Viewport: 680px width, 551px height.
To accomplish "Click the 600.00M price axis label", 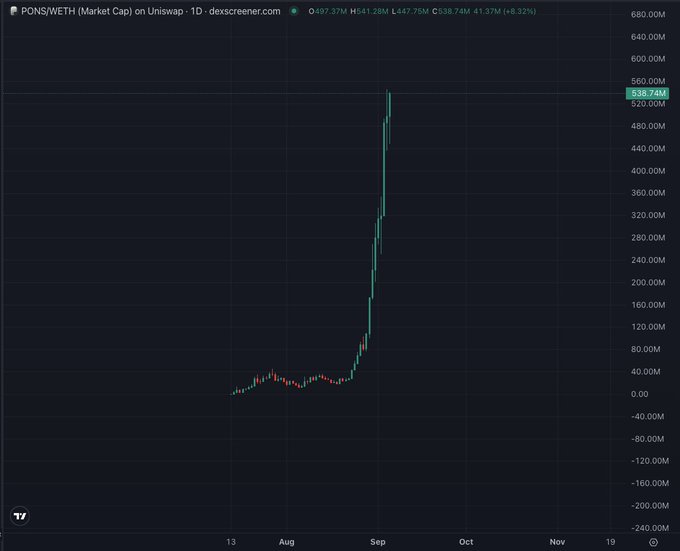I will click(648, 59).
